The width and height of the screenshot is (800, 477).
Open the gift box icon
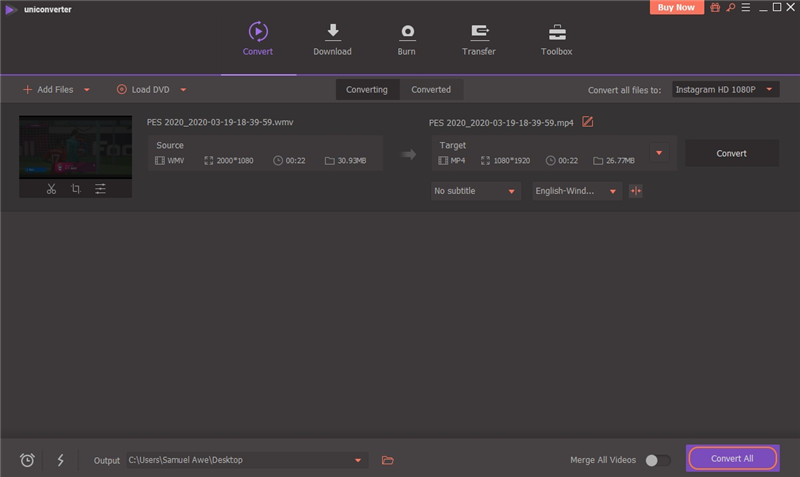tap(715, 7)
